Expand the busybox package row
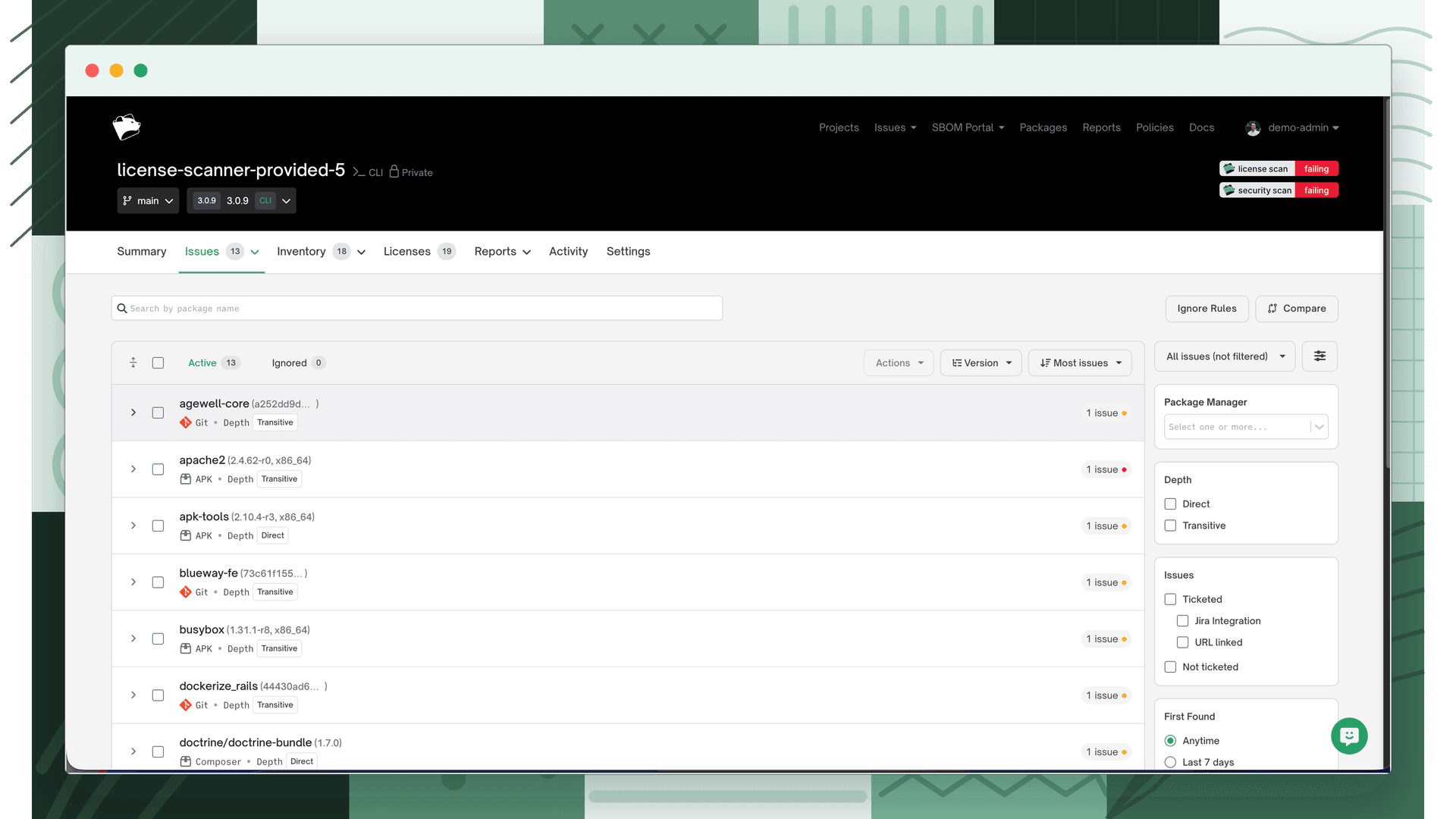 [133, 639]
